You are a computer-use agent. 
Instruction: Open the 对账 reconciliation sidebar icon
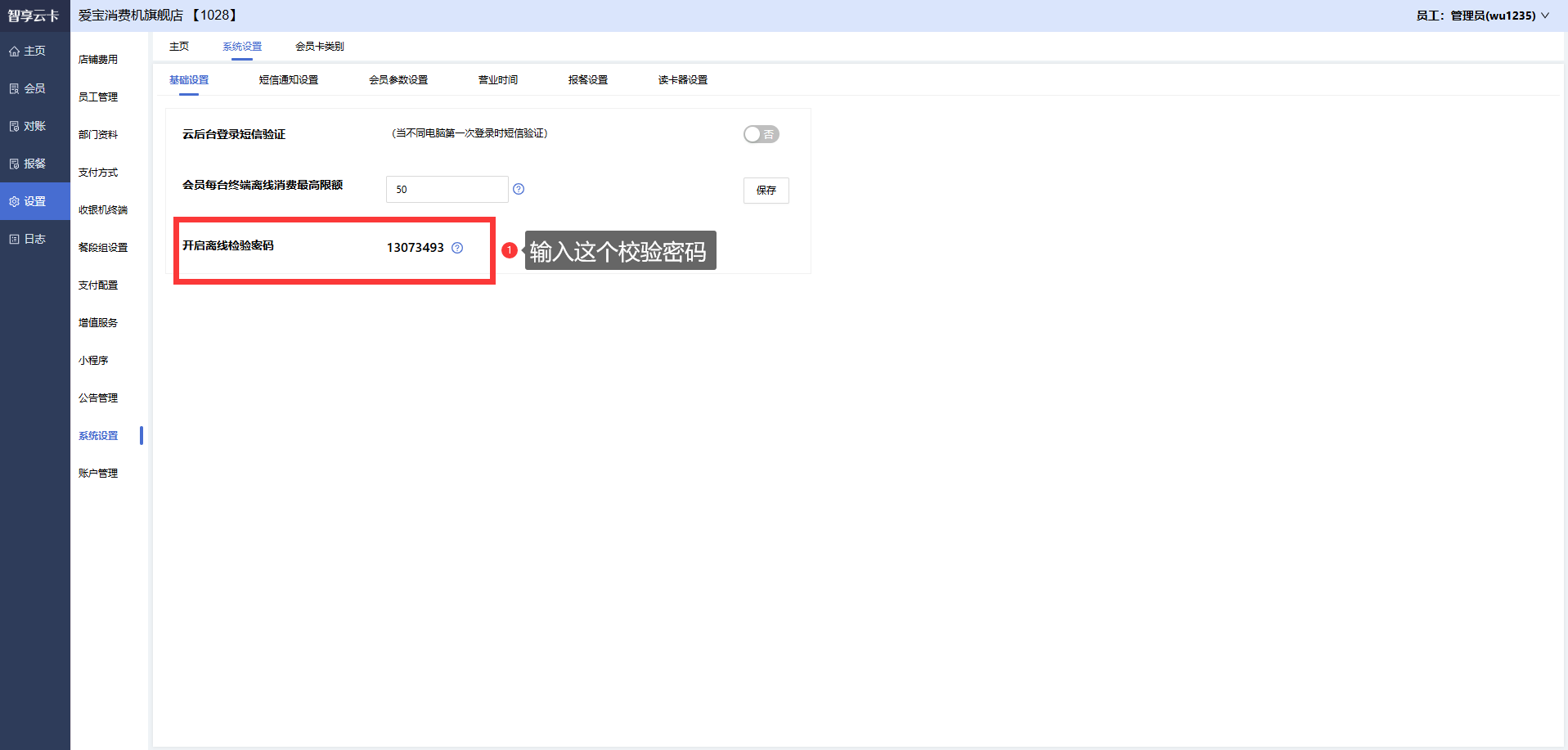pyautogui.click(x=14, y=127)
